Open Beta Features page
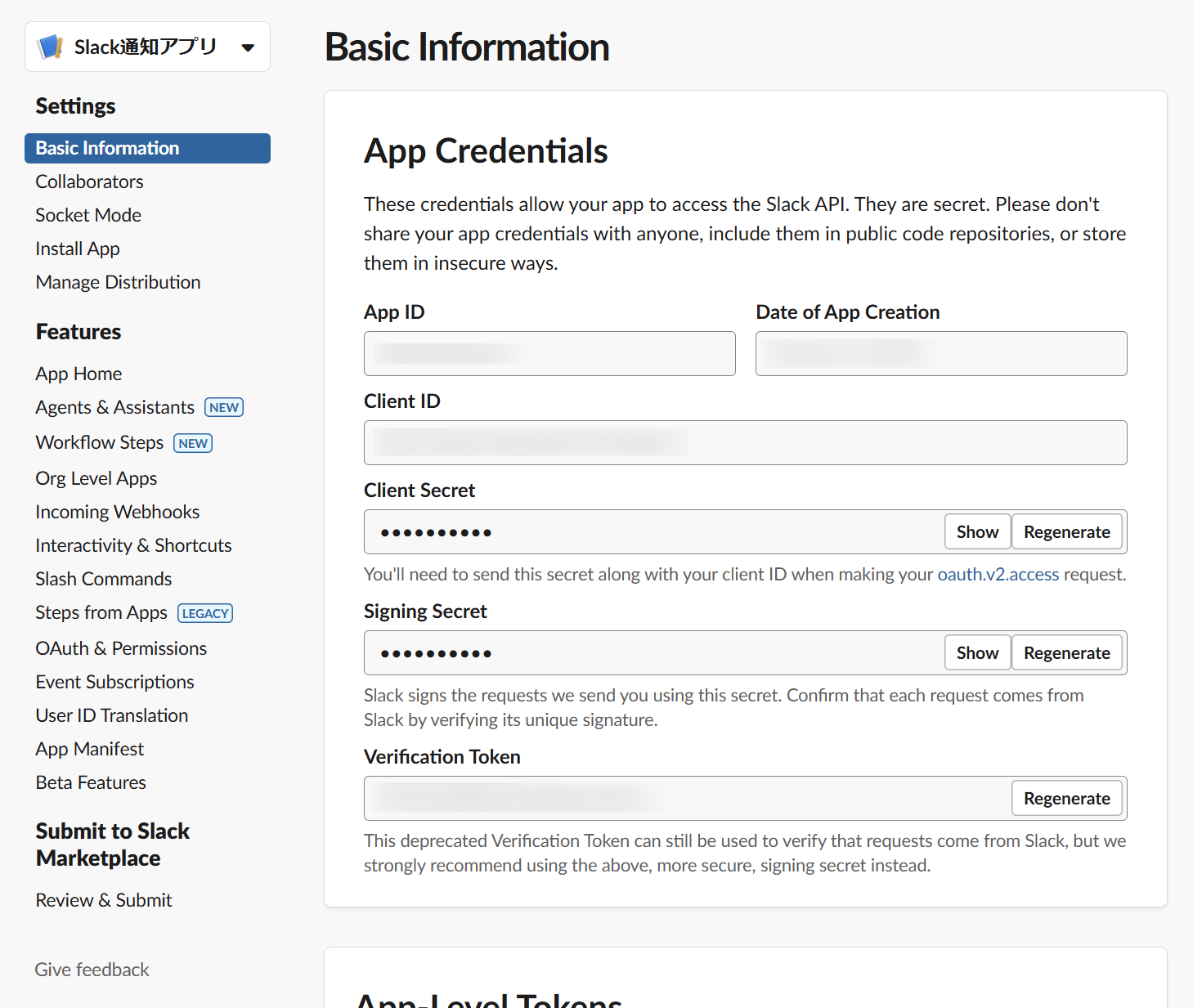The height and width of the screenshot is (1008, 1193). pyautogui.click(x=91, y=782)
